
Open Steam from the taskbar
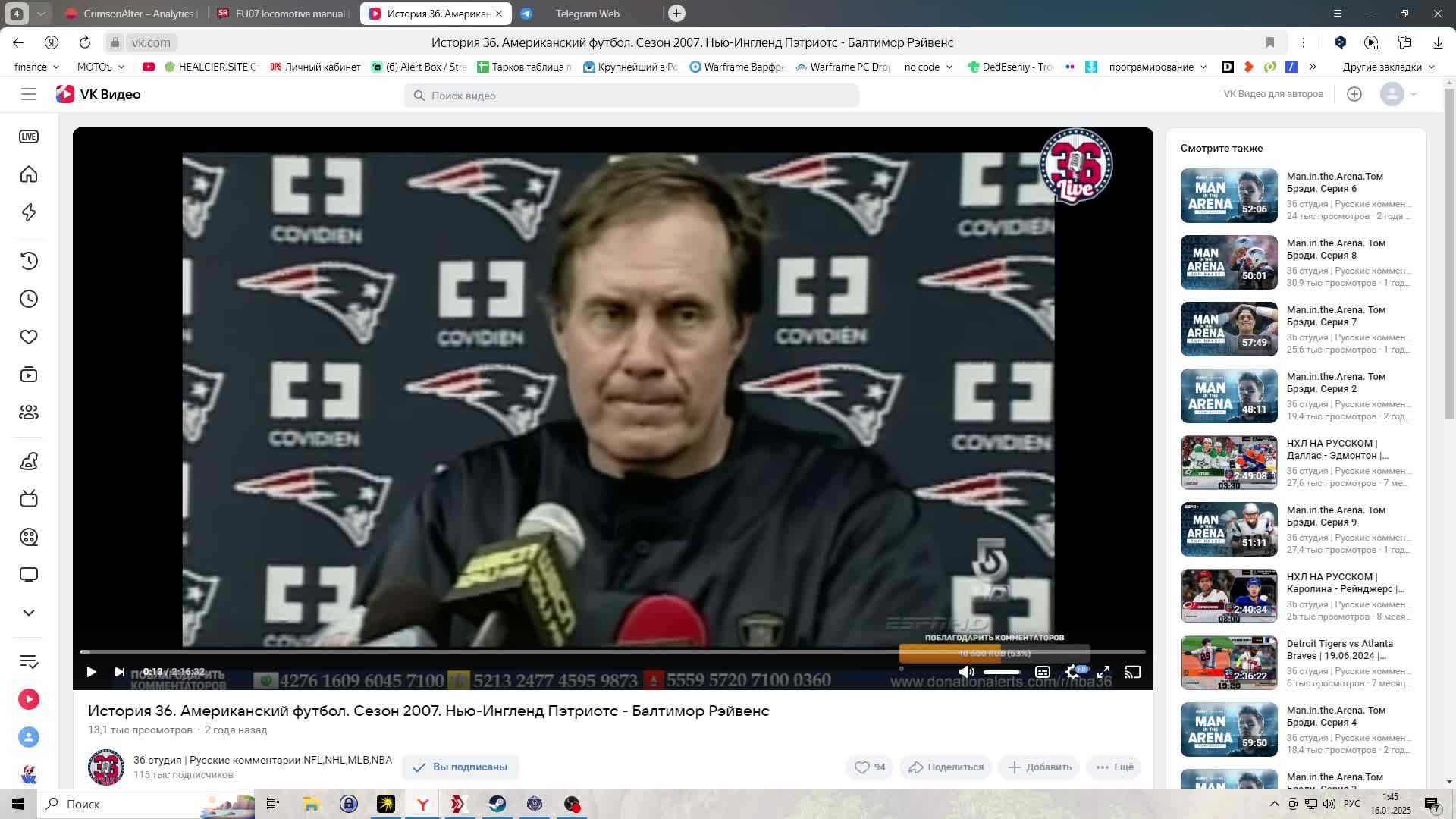tap(497, 804)
